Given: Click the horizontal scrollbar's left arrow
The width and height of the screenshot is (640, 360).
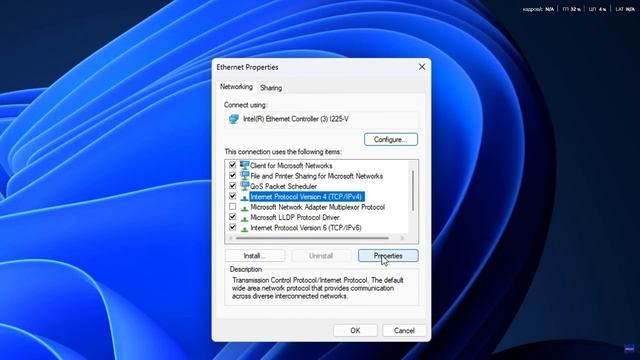Looking at the screenshot, I should pos(231,238).
